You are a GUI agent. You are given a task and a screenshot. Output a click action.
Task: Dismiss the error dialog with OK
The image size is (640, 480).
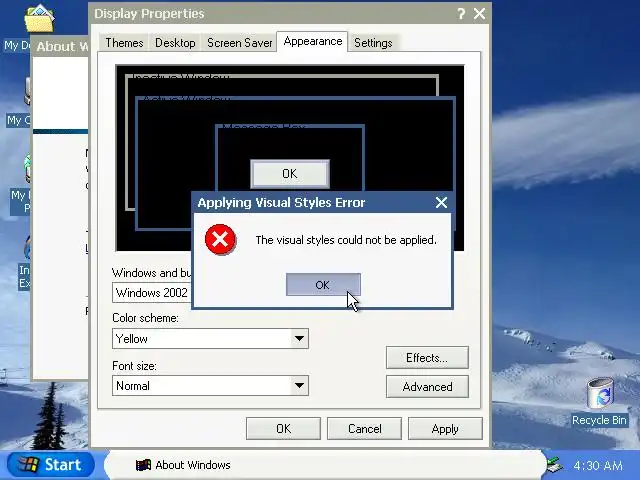(x=323, y=284)
